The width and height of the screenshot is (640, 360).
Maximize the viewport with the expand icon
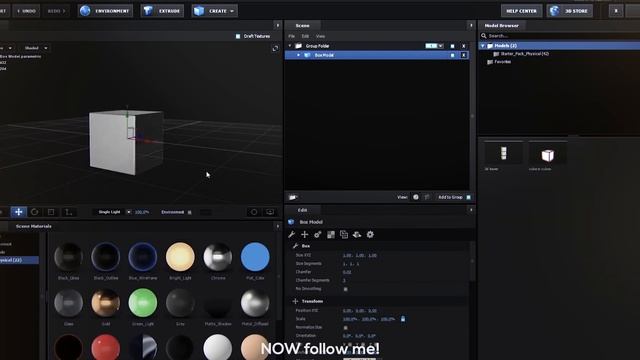tap(275, 49)
